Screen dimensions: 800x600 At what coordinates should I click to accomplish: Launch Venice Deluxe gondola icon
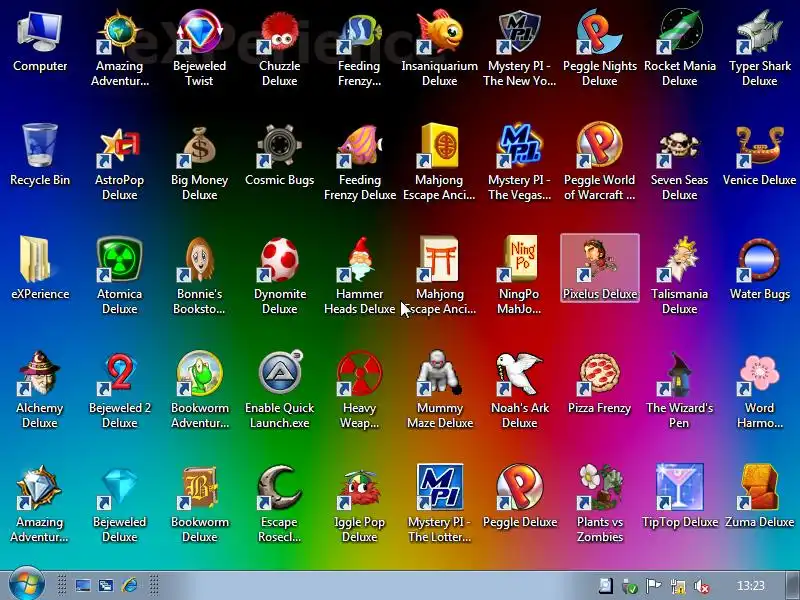click(760, 156)
